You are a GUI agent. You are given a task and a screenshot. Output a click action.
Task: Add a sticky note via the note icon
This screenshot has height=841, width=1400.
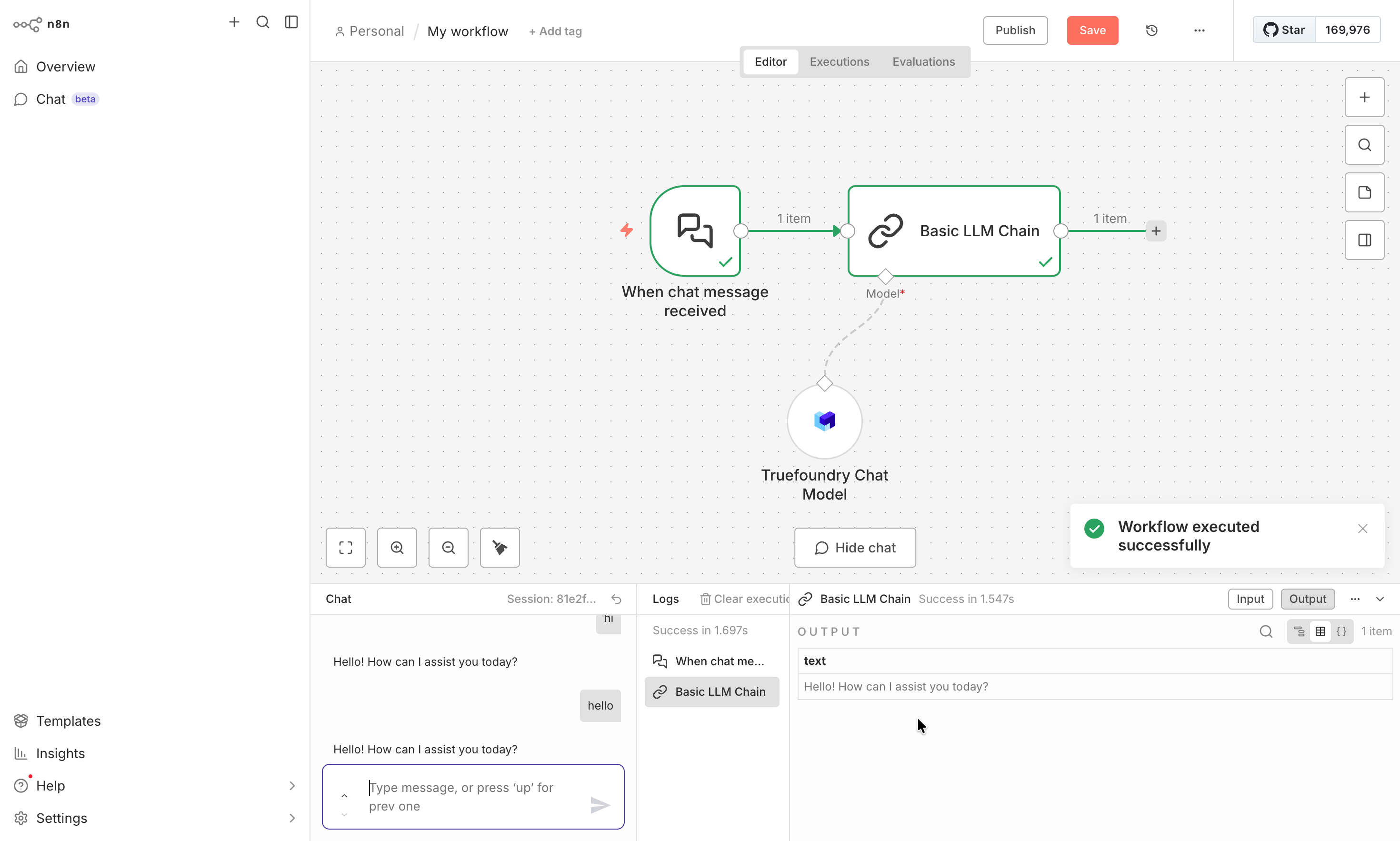[x=1364, y=192]
